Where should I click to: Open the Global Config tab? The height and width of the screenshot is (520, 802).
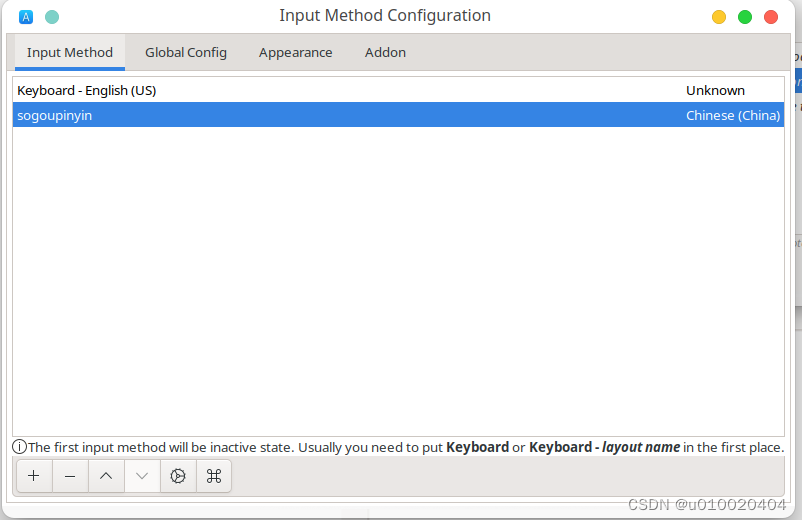click(186, 52)
